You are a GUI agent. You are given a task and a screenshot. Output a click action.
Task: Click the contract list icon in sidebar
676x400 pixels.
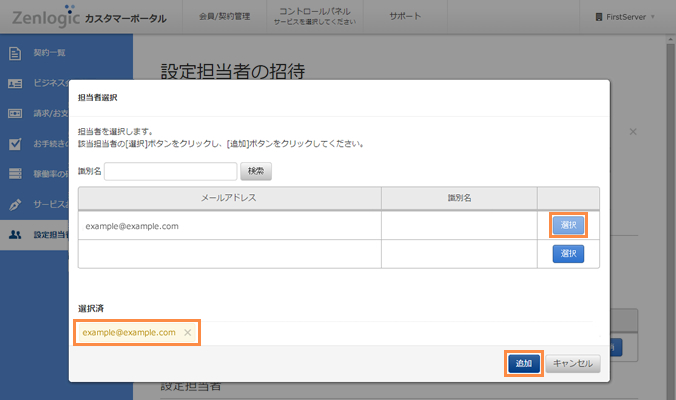point(15,52)
